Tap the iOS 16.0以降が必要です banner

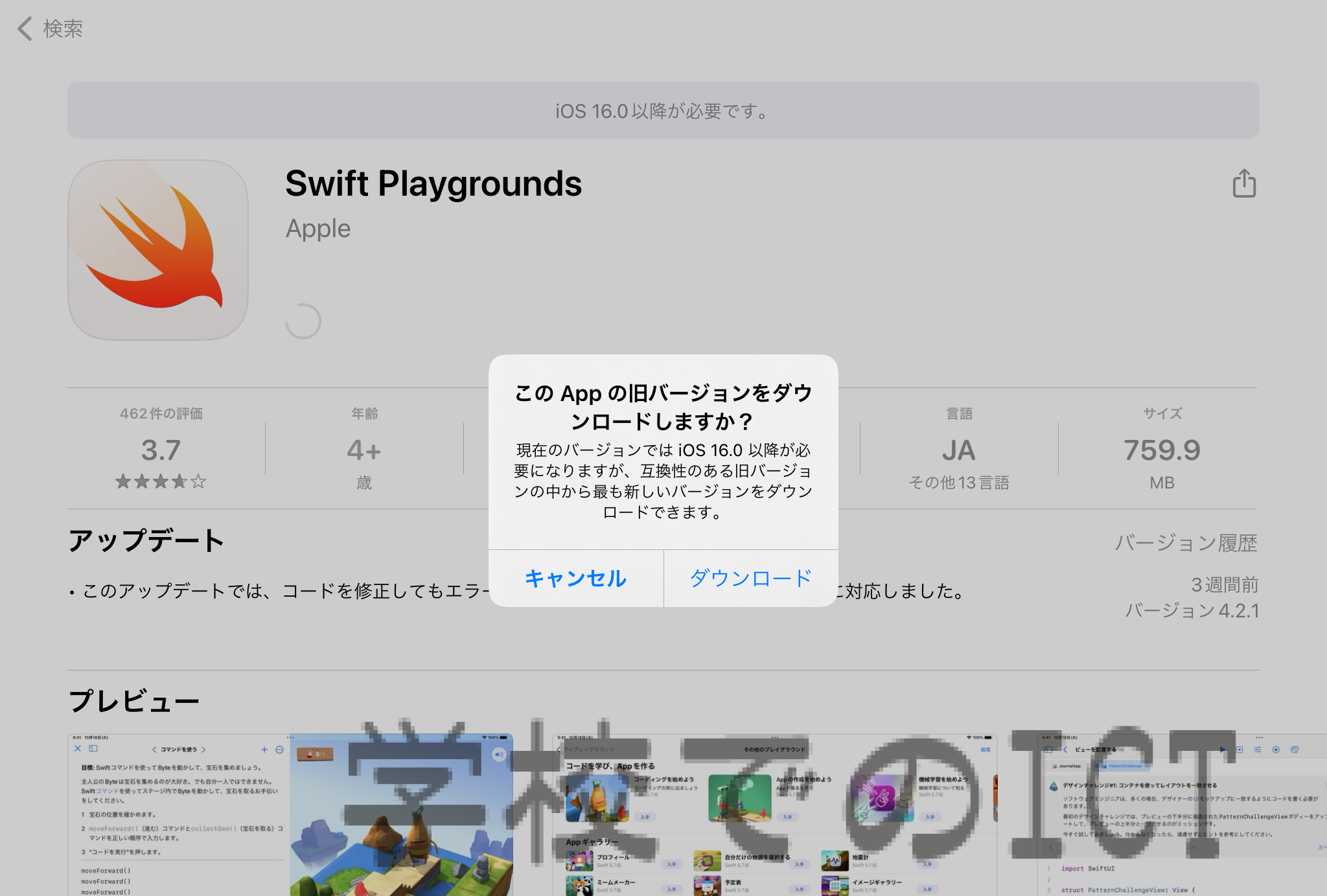663,110
